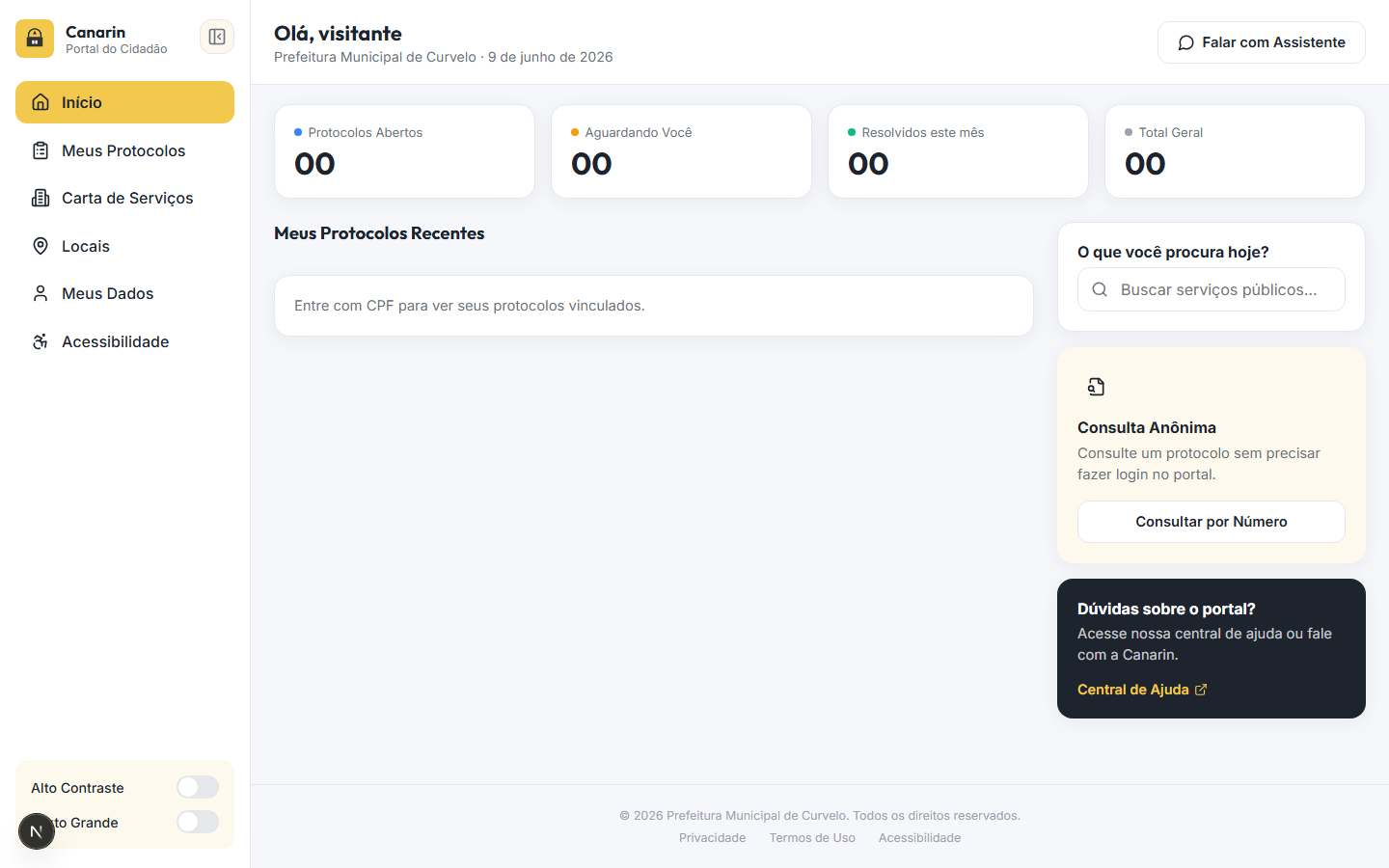Click the Falar com Assistente button
The image size is (1389, 868).
click(1262, 42)
